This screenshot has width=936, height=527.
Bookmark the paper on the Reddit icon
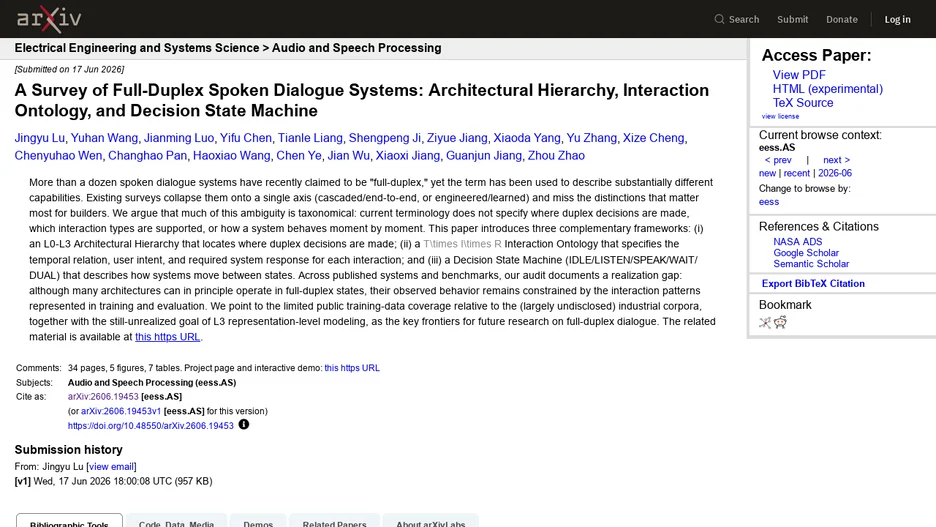click(780, 322)
